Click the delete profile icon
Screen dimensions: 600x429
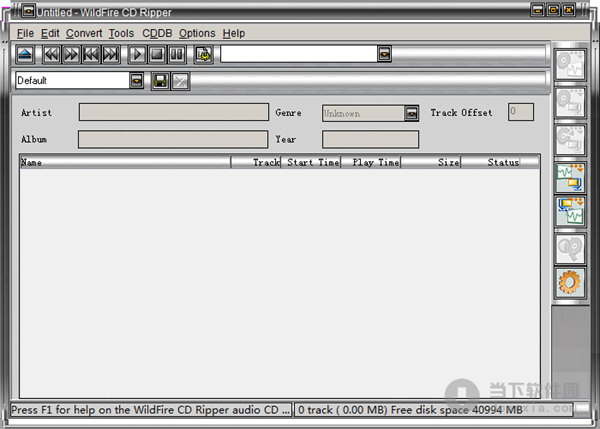[x=180, y=81]
